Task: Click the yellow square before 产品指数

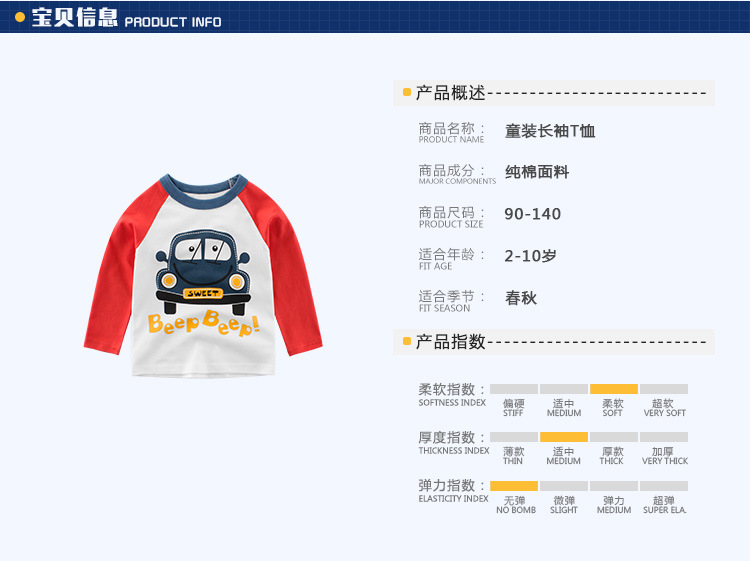Action: click(x=407, y=341)
